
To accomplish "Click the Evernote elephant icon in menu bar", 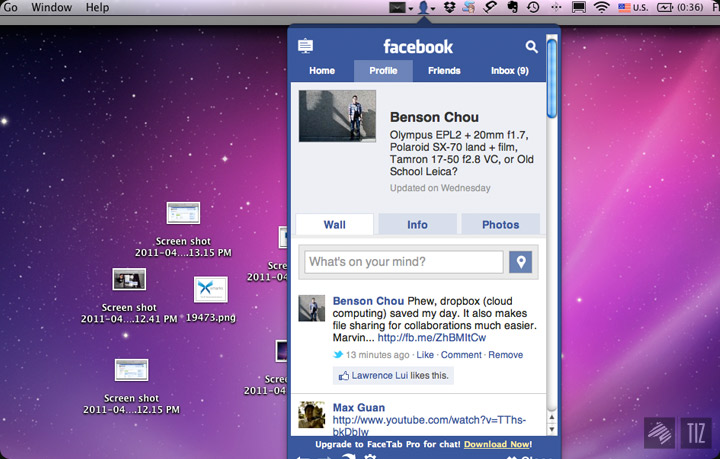I will (512, 8).
